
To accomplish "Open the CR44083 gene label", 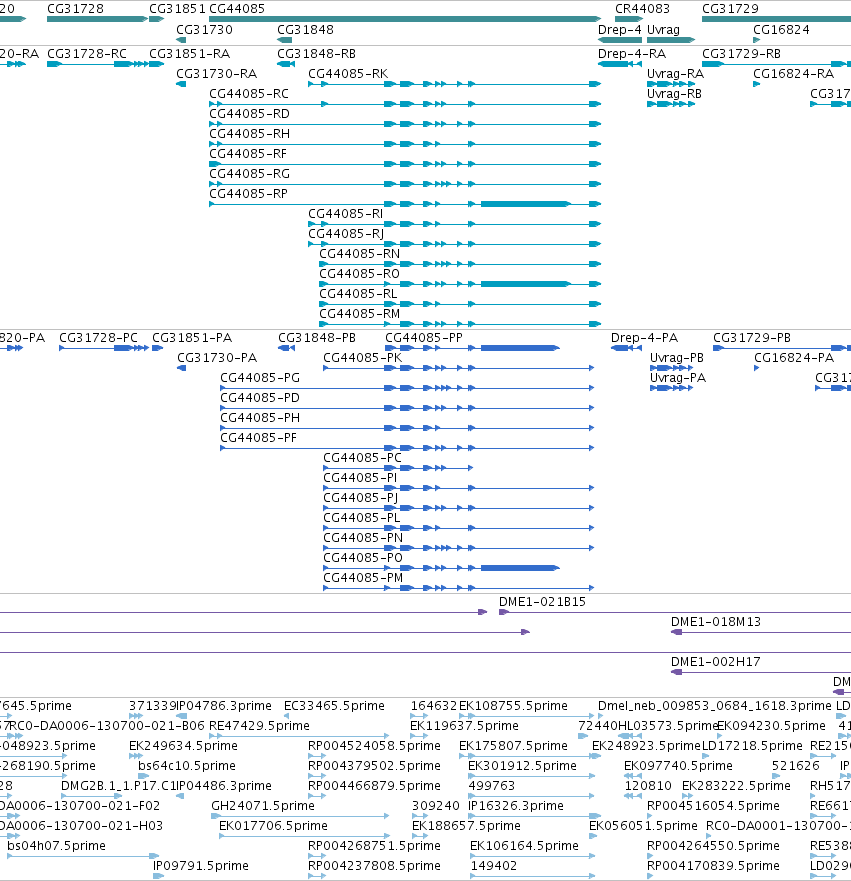I will coord(643,9).
